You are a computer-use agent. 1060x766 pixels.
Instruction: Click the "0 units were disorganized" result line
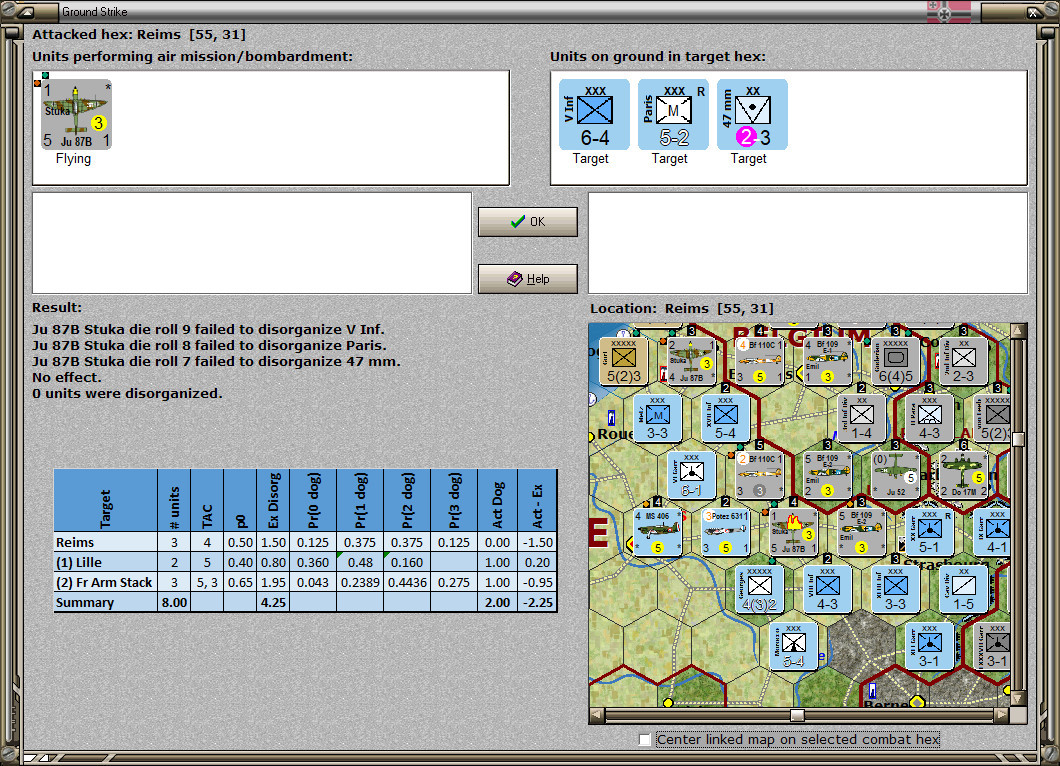point(127,393)
